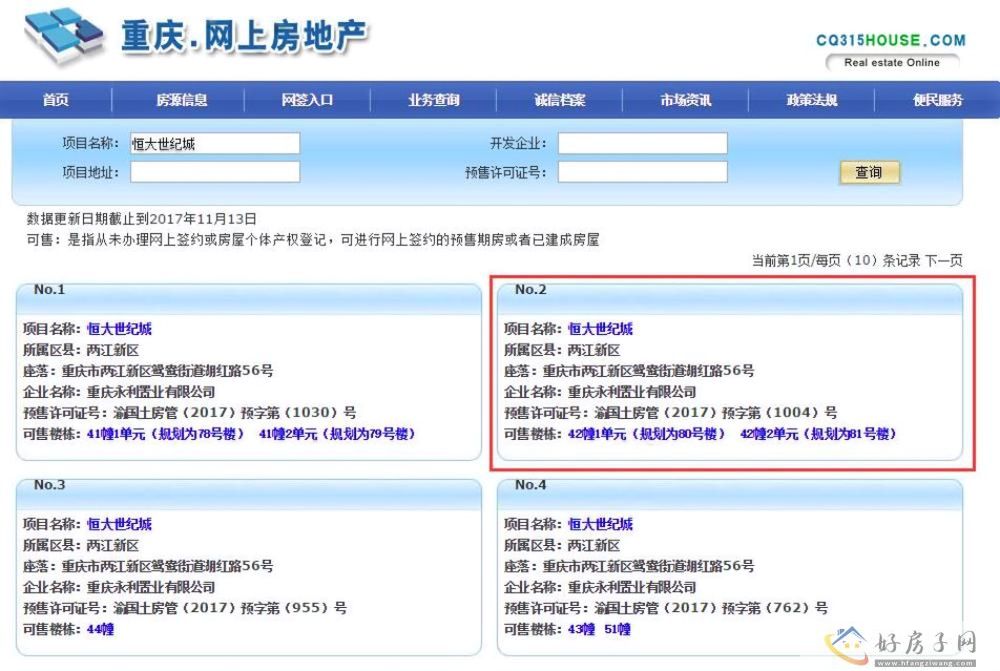The height and width of the screenshot is (671, 1000).
Task: Click 所属区县 两江新区 in No.3
Action: pos(81,545)
